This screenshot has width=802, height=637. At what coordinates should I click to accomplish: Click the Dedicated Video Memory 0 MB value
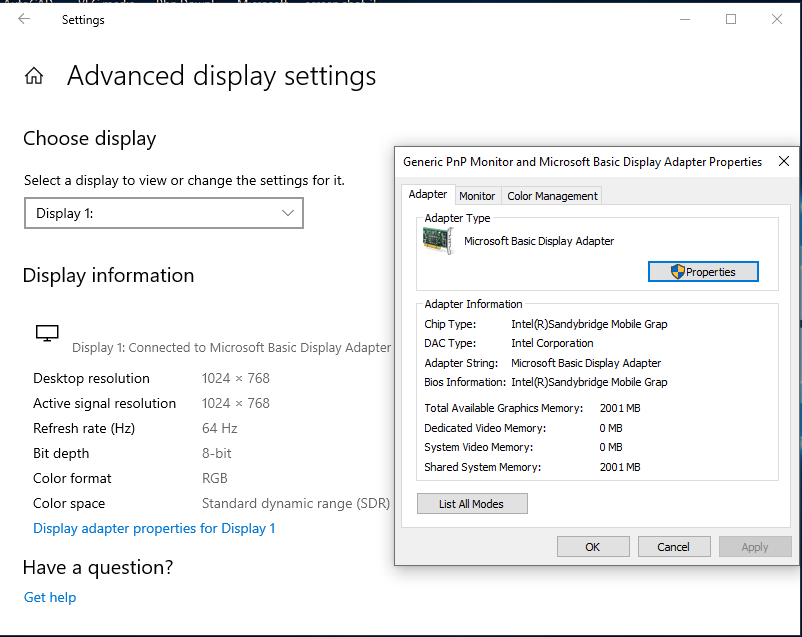[611, 428]
